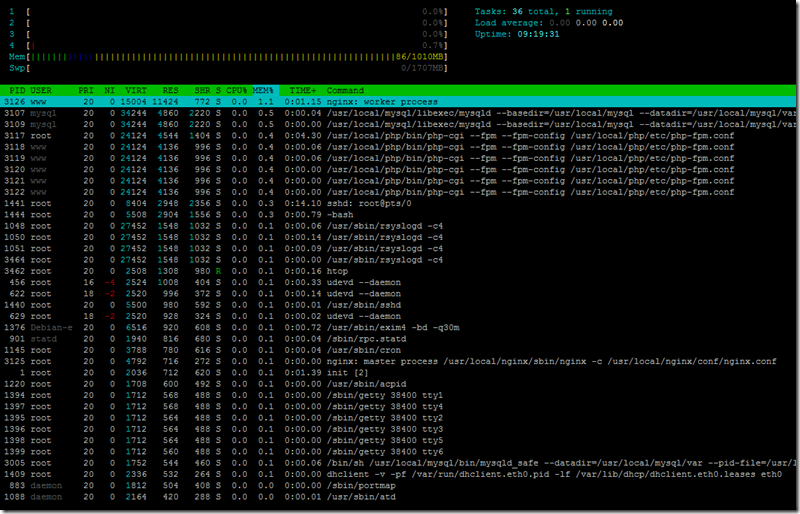800x514 pixels.
Task: Click the Swp usage bar meter
Action: [x=228, y=68]
